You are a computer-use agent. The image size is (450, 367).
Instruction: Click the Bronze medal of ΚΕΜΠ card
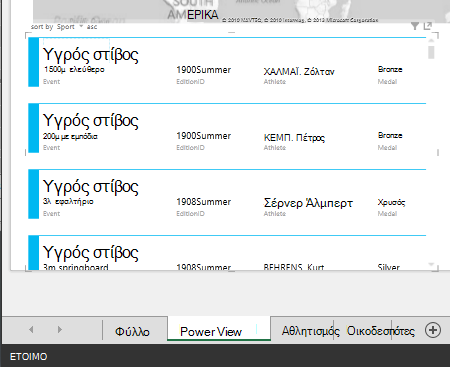[x=390, y=135]
